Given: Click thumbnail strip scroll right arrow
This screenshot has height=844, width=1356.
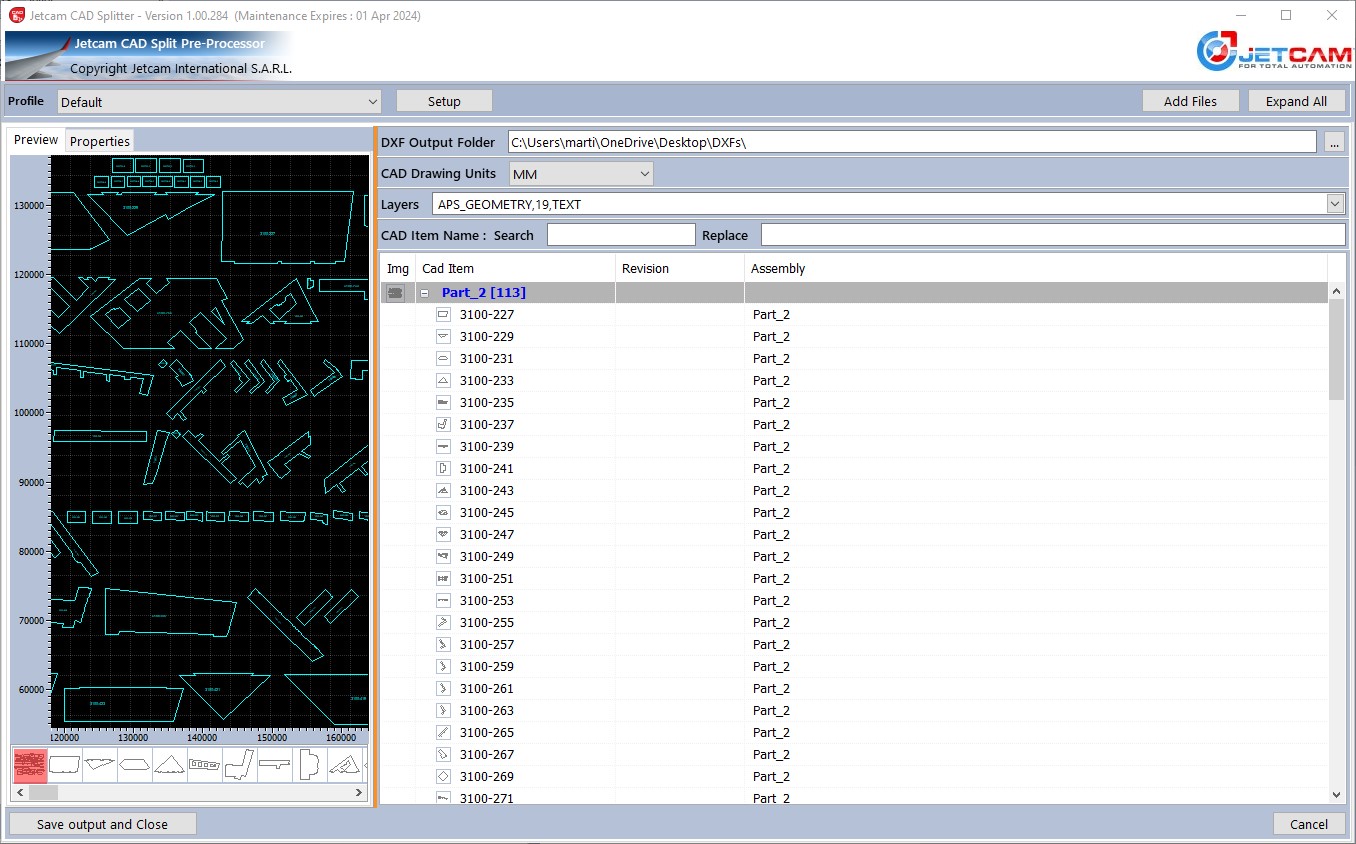Looking at the screenshot, I should click(x=360, y=792).
